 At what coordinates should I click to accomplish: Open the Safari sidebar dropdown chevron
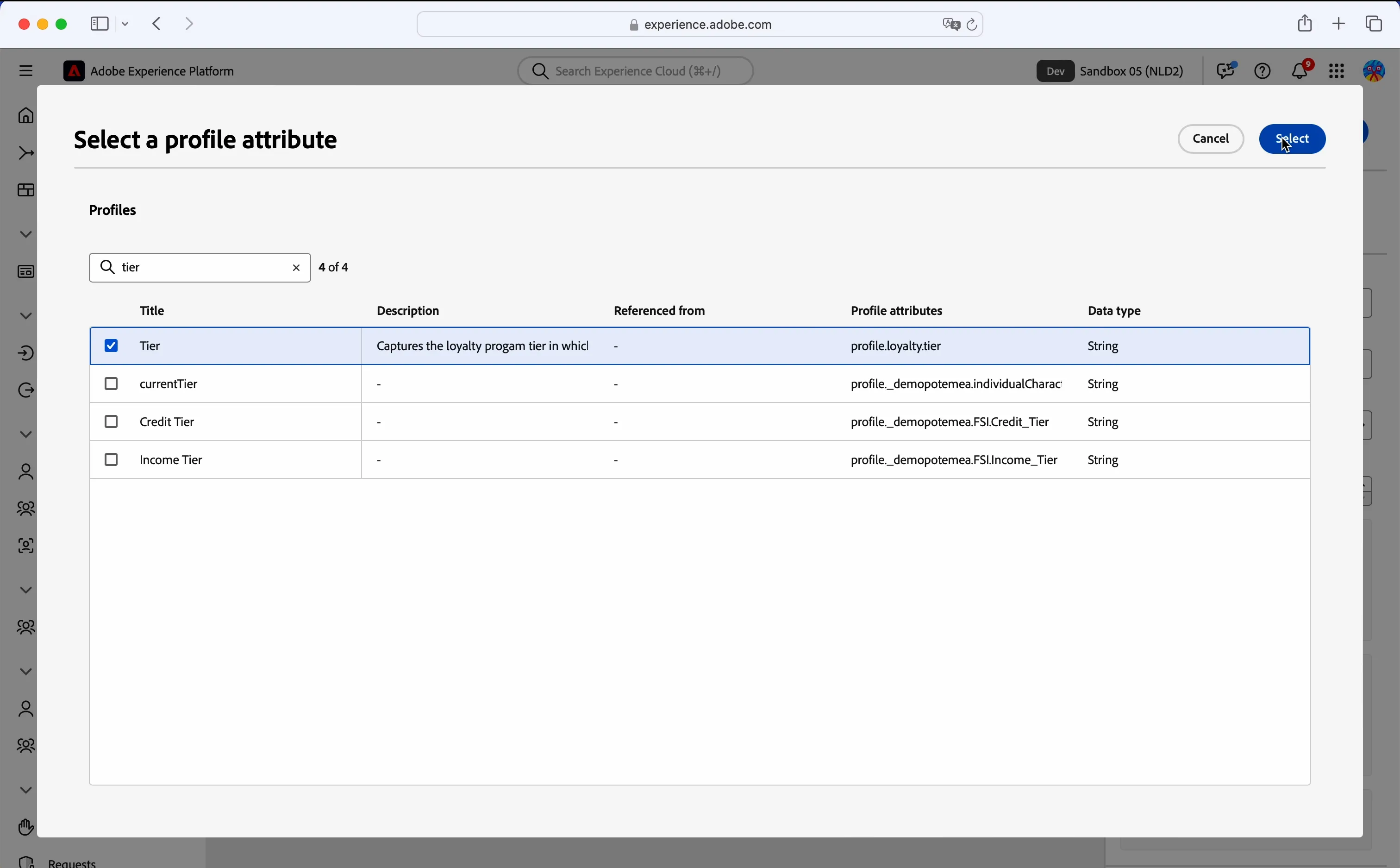[125, 24]
